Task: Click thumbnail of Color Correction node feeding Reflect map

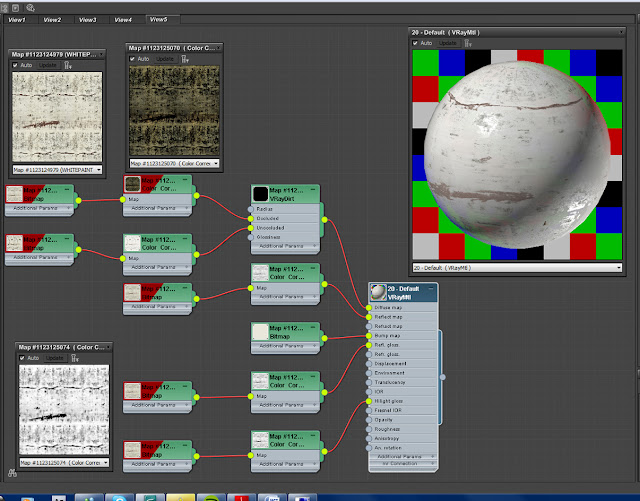Action: tap(260, 273)
